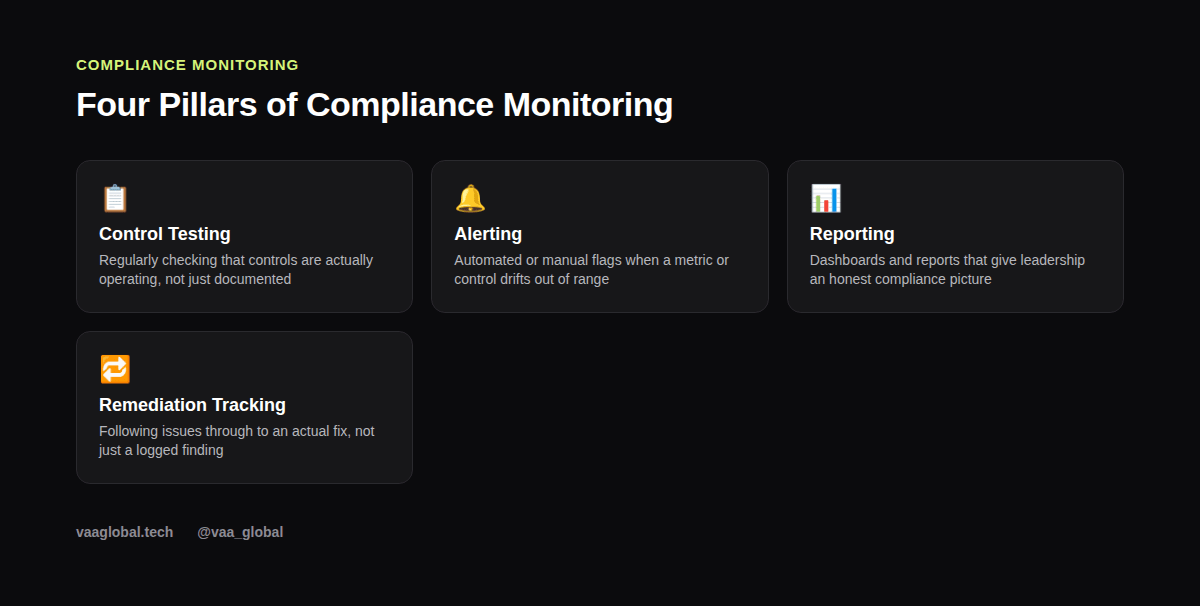Select the Reporting card heading
Screen dimensions: 1200x606
click(852, 234)
